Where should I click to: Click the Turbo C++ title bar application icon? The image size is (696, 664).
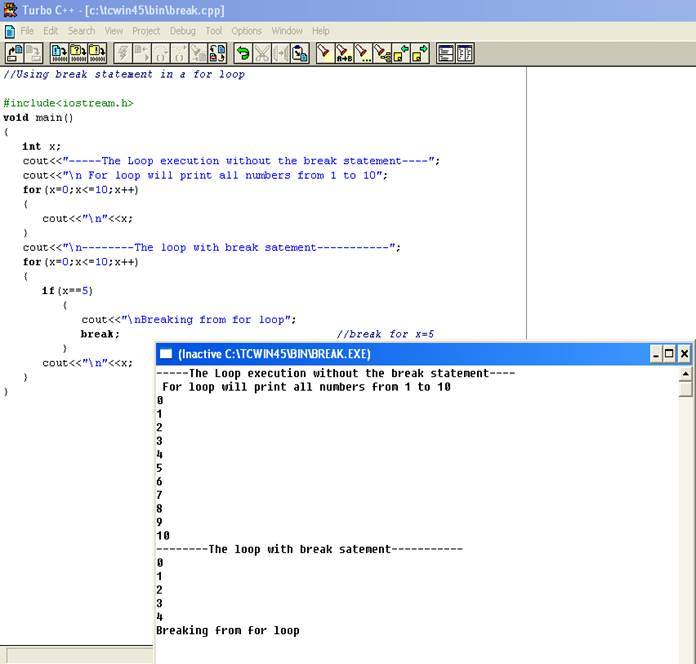click(x=10, y=10)
